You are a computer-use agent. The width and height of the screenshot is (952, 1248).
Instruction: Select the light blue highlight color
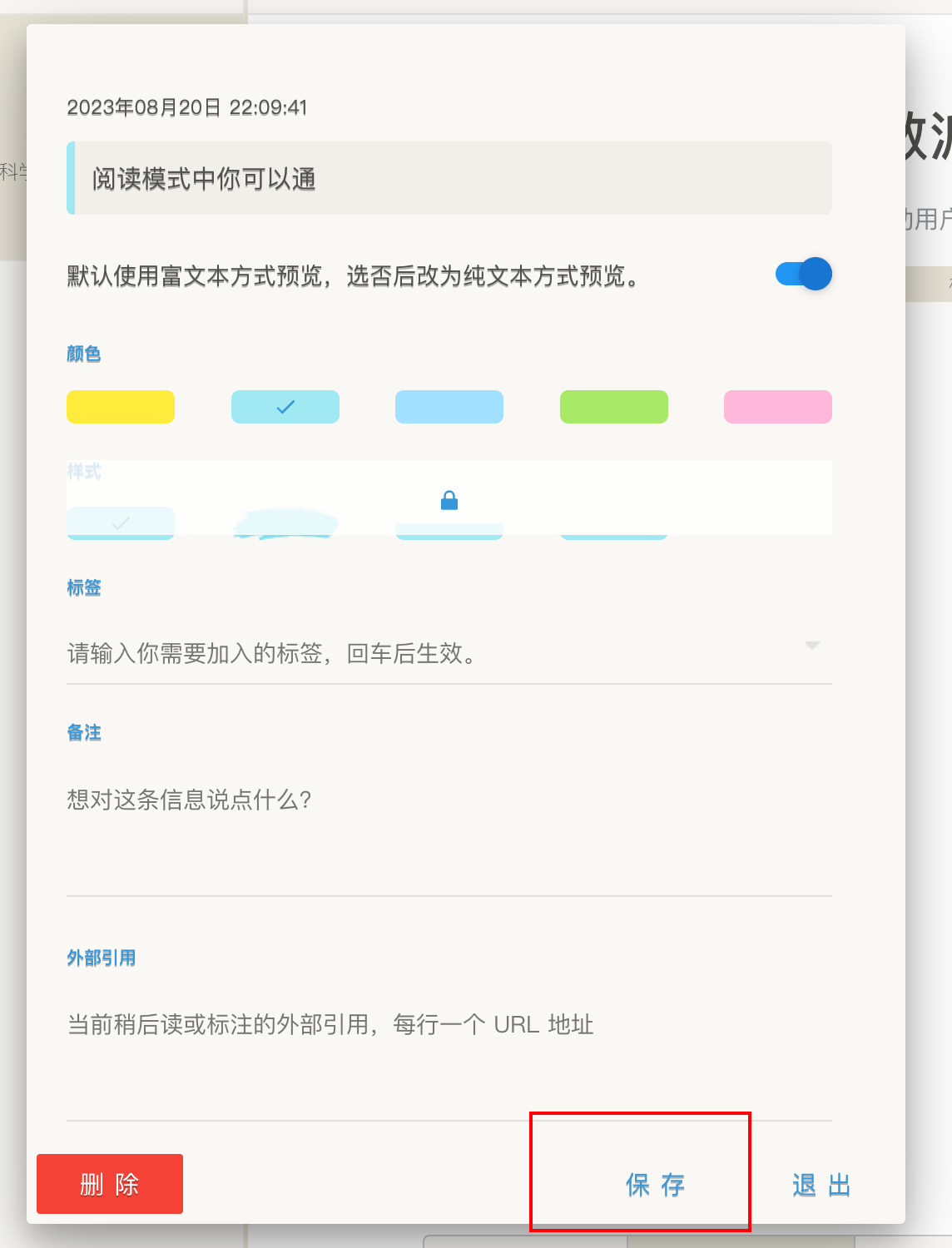pyautogui.click(x=449, y=407)
